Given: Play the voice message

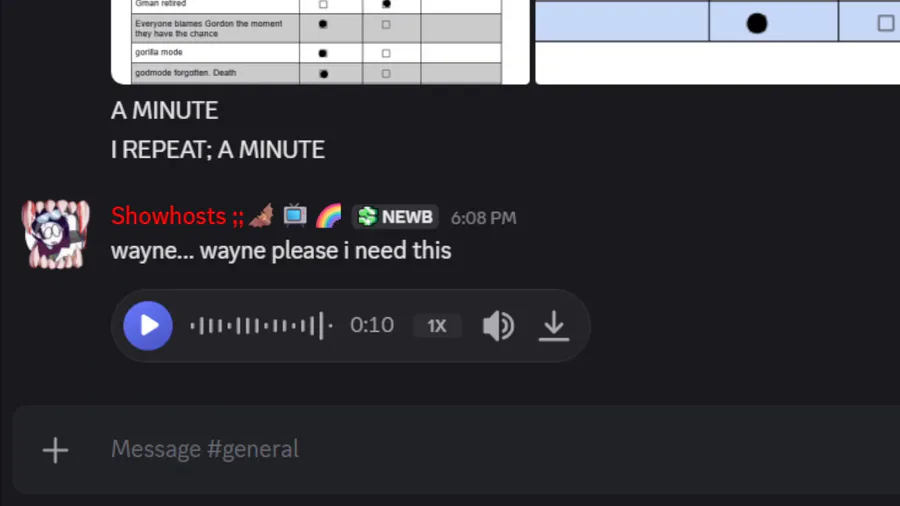Looking at the screenshot, I should (148, 326).
